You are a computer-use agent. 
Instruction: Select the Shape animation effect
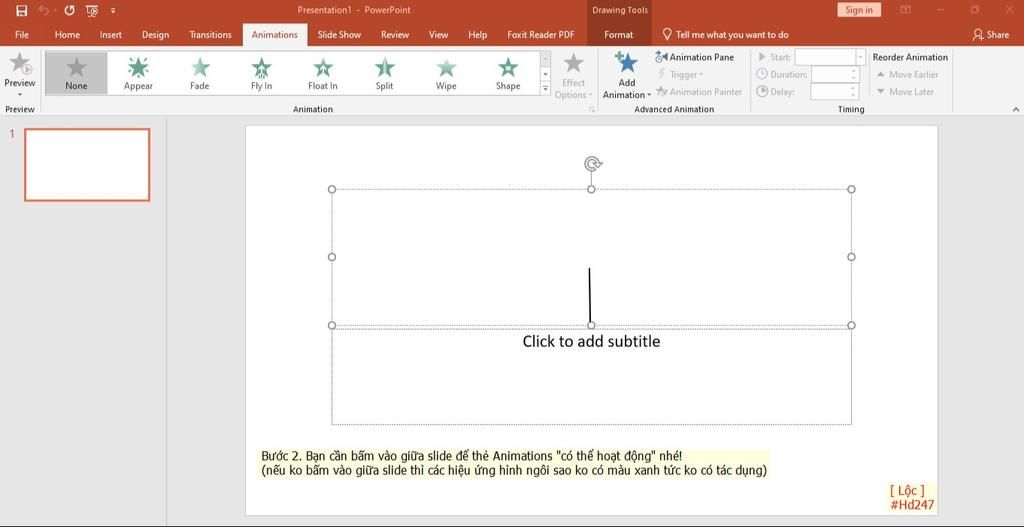(x=508, y=73)
